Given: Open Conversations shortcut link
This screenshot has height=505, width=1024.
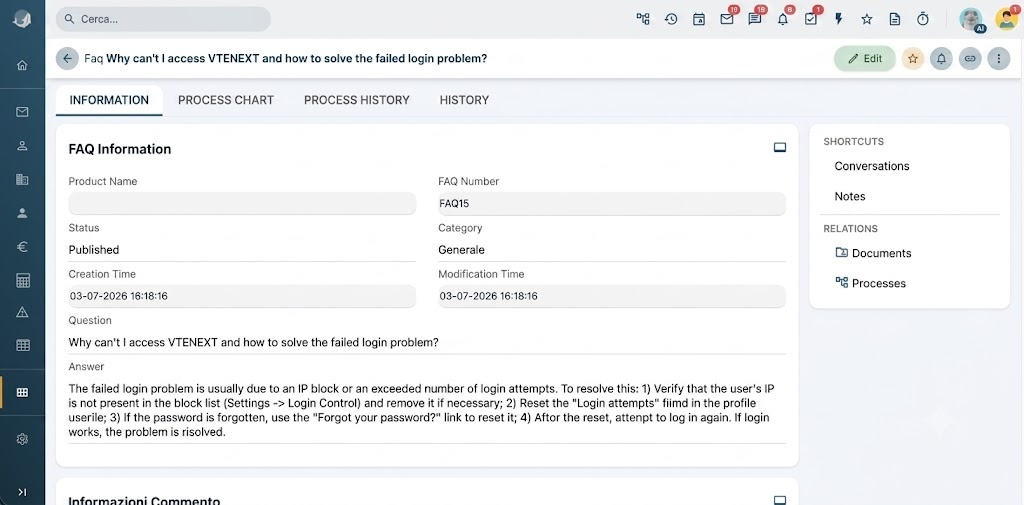Looking at the screenshot, I should (x=872, y=166).
